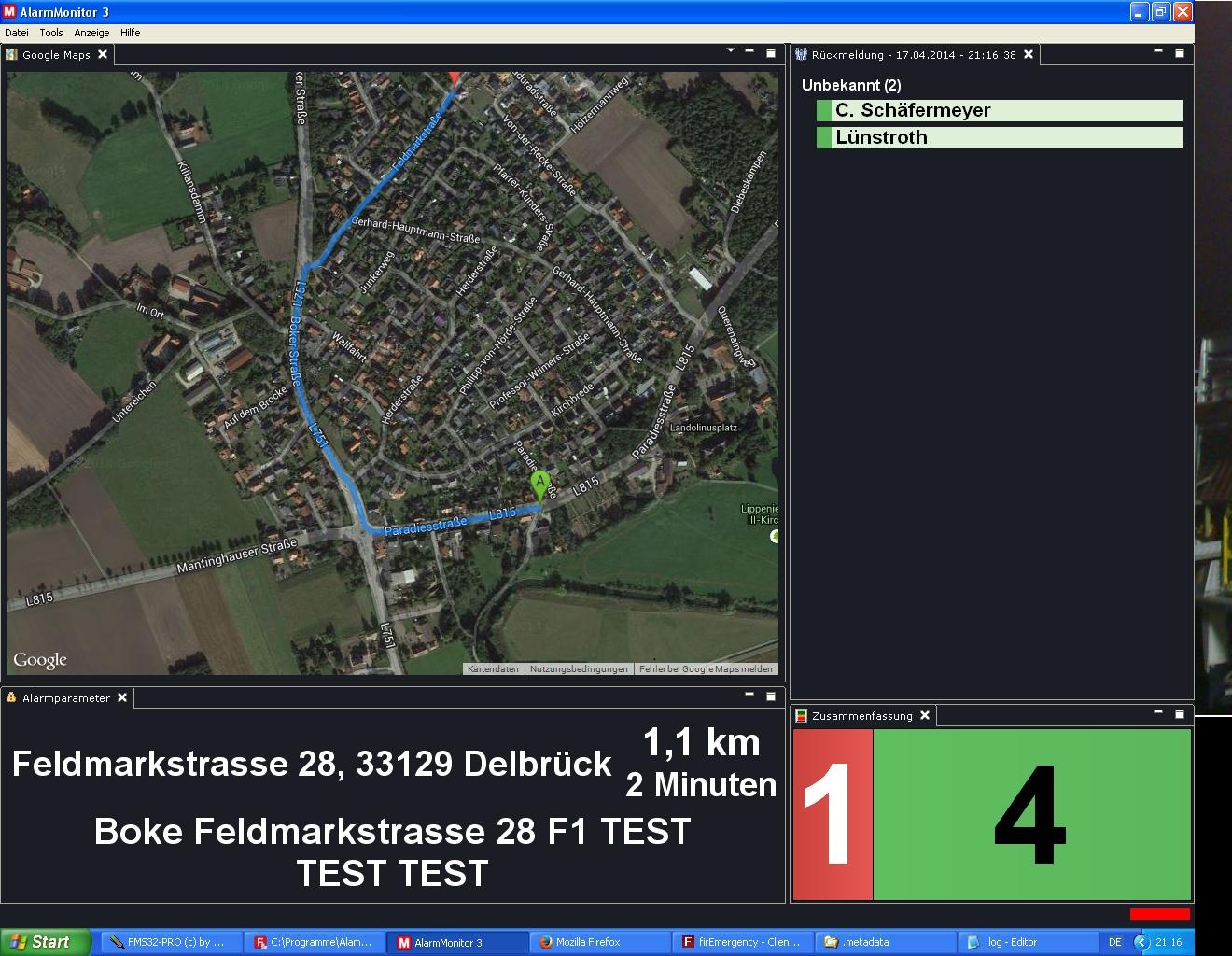Viewport: 1232px width, 956px height.
Task: Open the Google Maps panel view menu arrow
Action: [x=731, y=51]
